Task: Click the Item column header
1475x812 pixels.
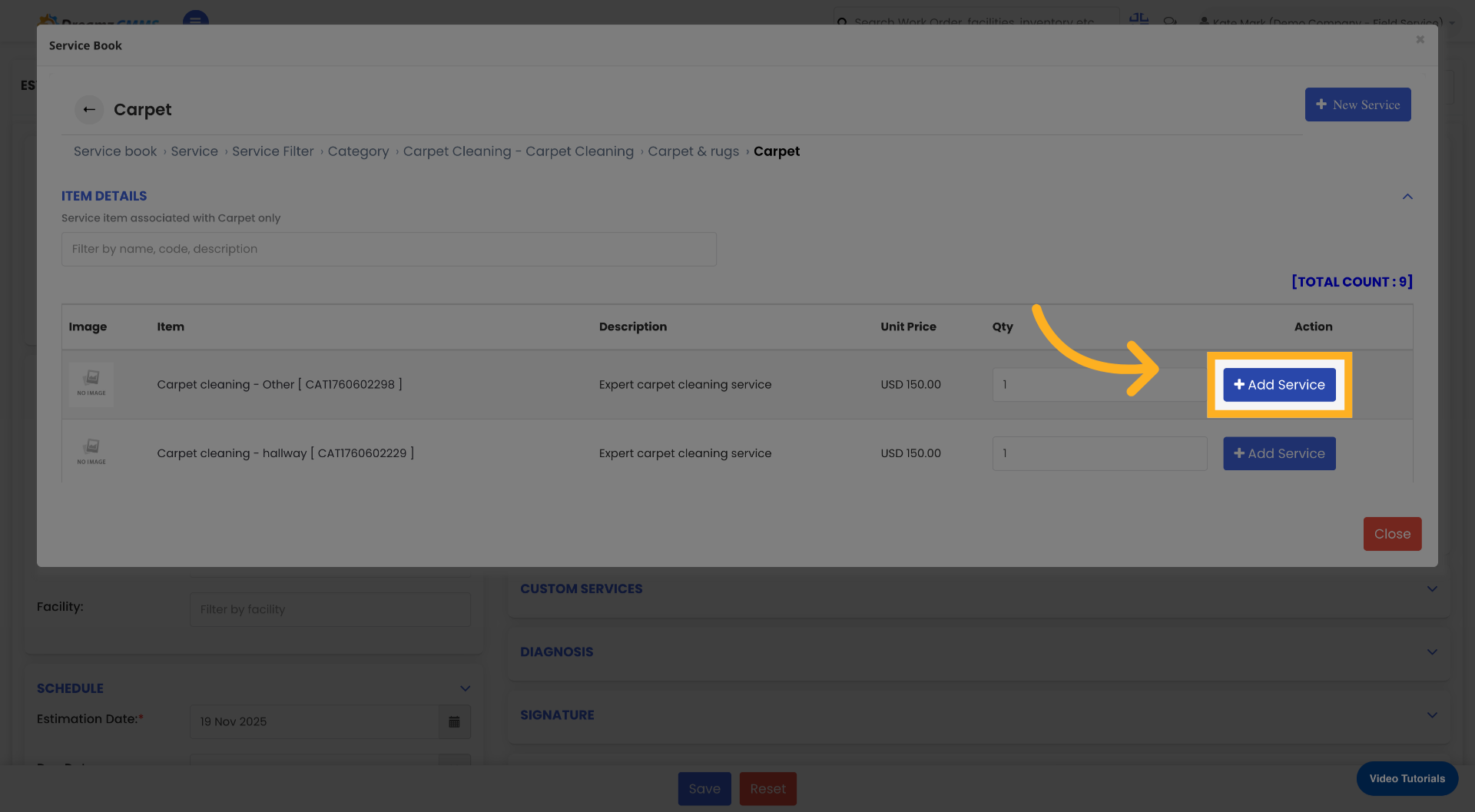Action: [x=171, y=326]
